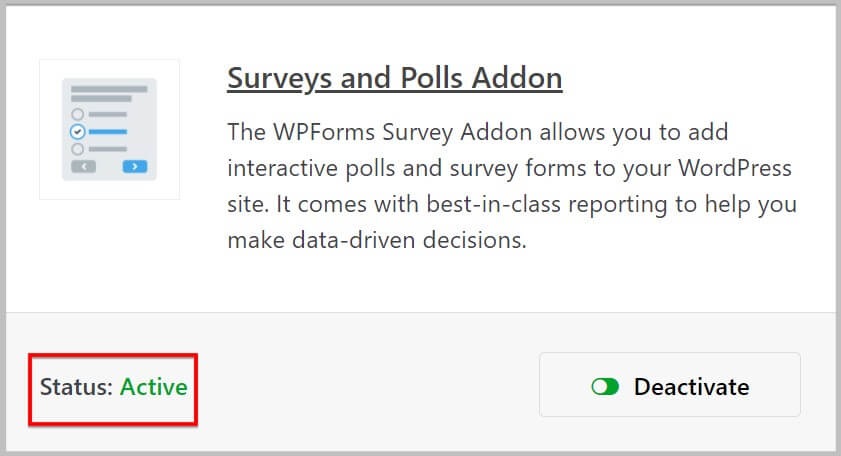Click the "Deactivate" text label

pos(691,387)
